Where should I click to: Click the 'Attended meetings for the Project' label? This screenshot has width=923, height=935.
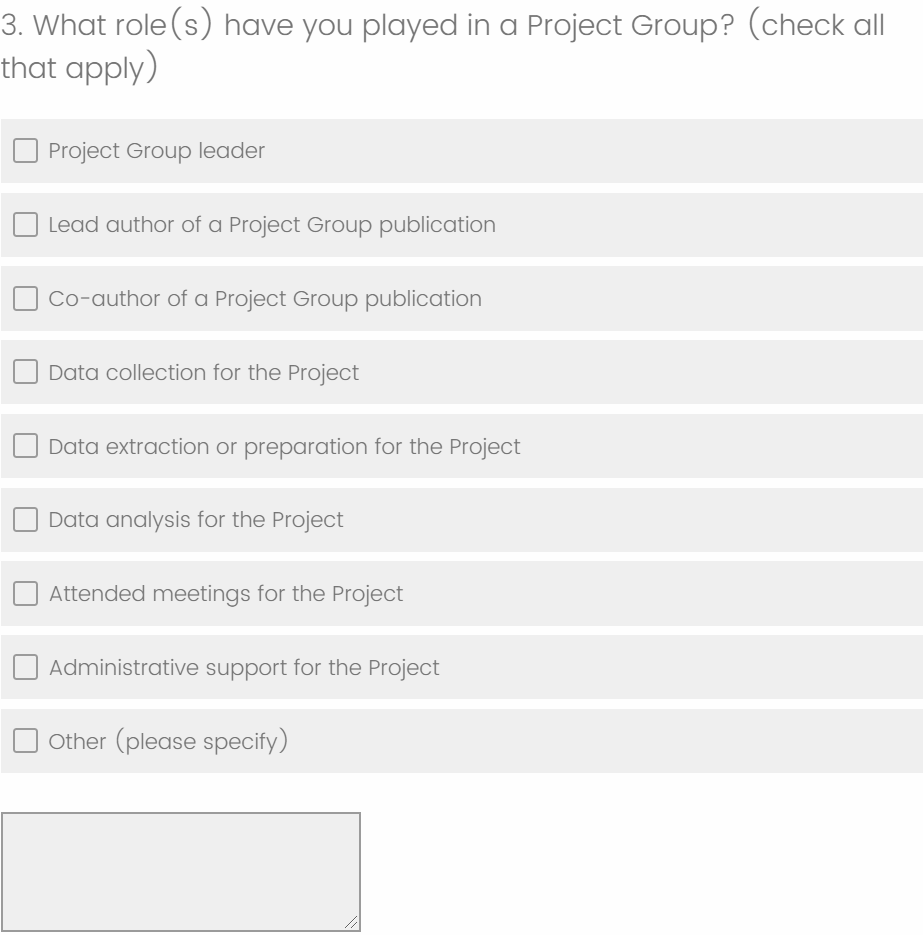(x=226, y=594)
